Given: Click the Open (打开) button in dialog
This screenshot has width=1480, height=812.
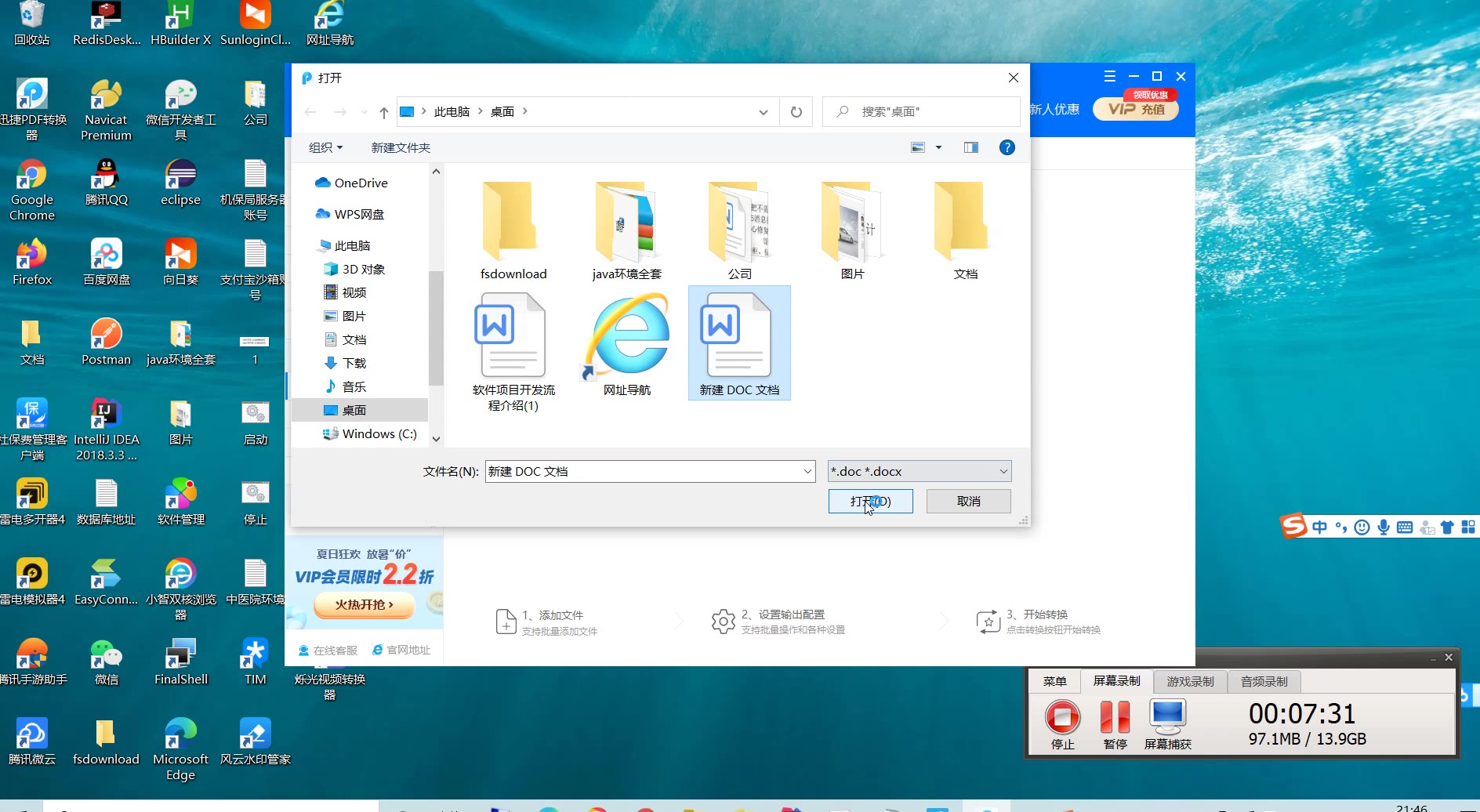Looking at the screenshot, I should (x=870, y=502).
